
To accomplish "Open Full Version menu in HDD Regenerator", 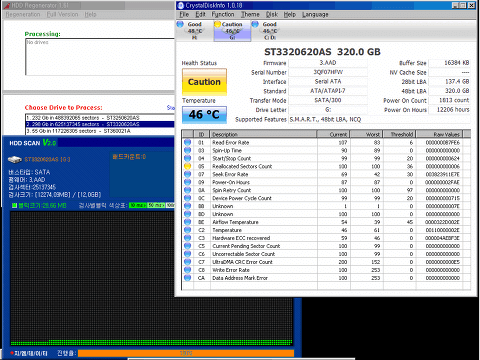I will (62, 14).
